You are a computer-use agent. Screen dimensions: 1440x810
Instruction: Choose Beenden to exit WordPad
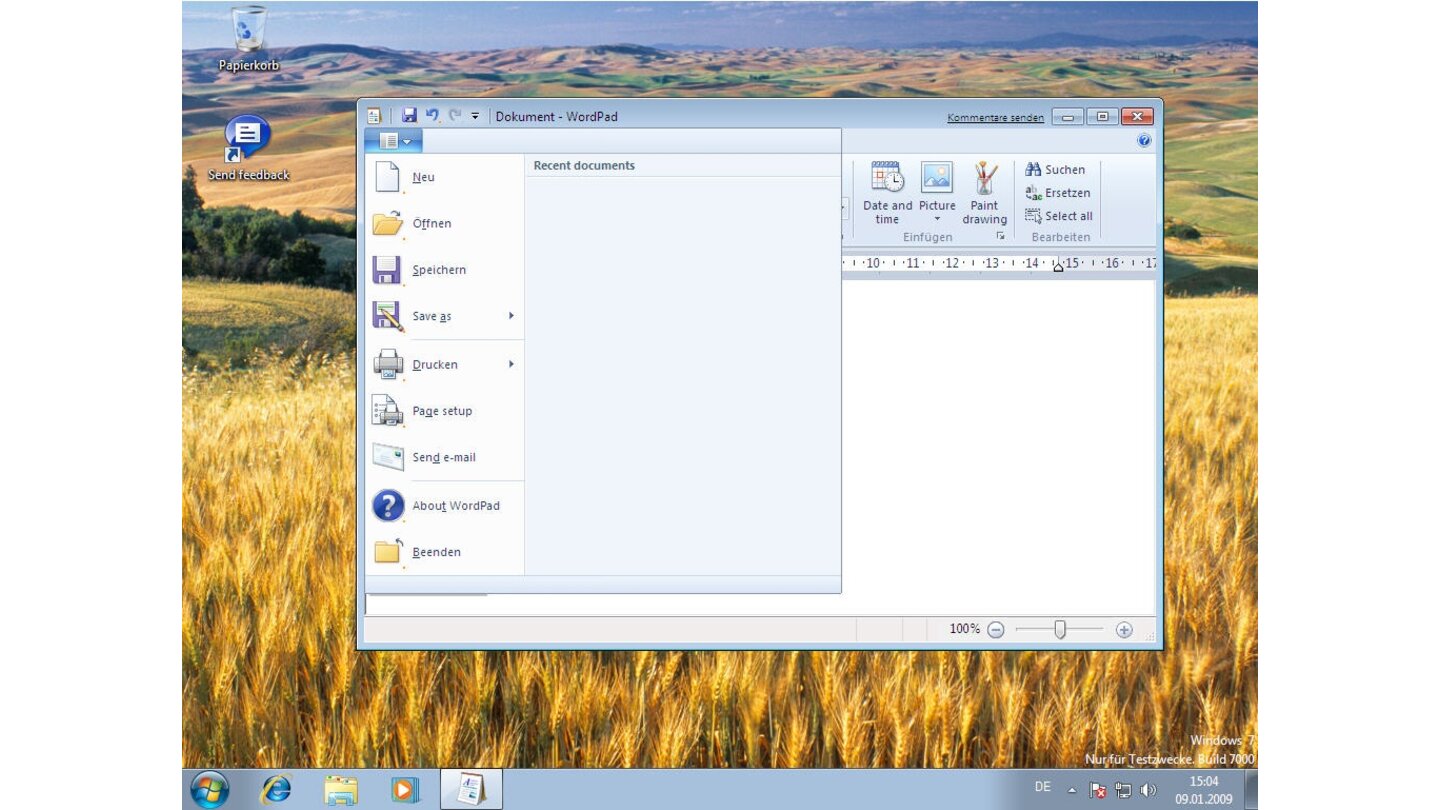(445, 552)
